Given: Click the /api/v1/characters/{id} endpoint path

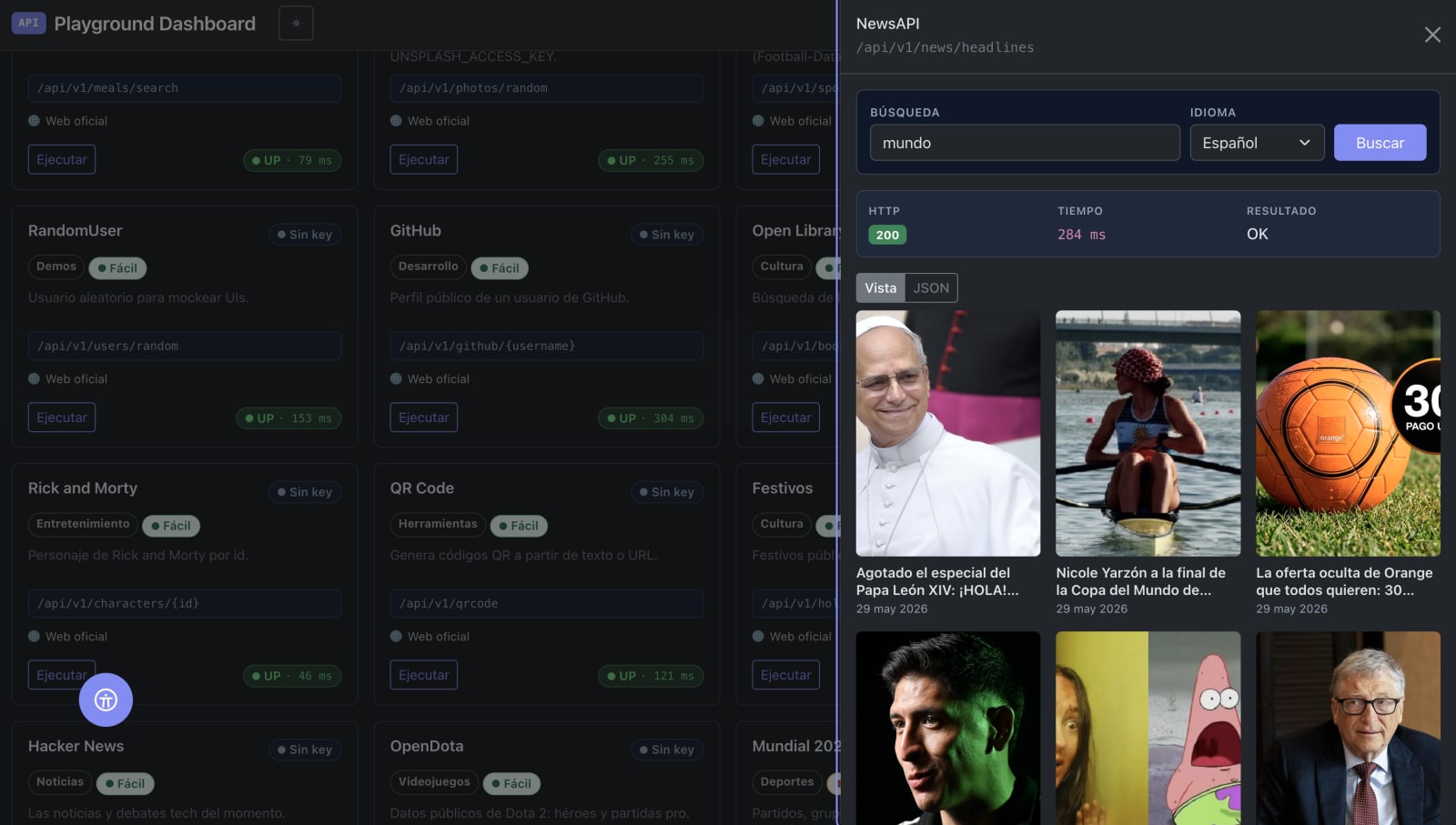Looking at the screenshot, I should 185,603.
